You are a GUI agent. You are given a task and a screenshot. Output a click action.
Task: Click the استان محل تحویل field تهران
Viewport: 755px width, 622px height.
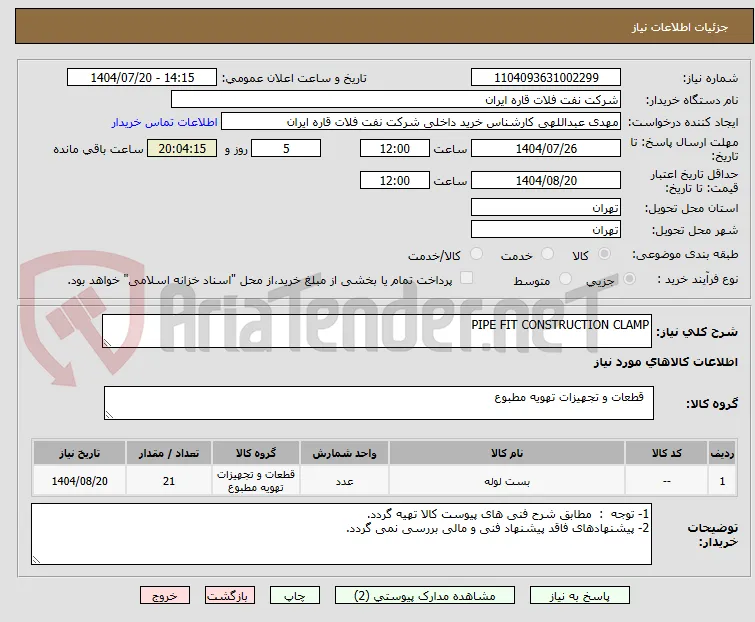click(546, 207)
